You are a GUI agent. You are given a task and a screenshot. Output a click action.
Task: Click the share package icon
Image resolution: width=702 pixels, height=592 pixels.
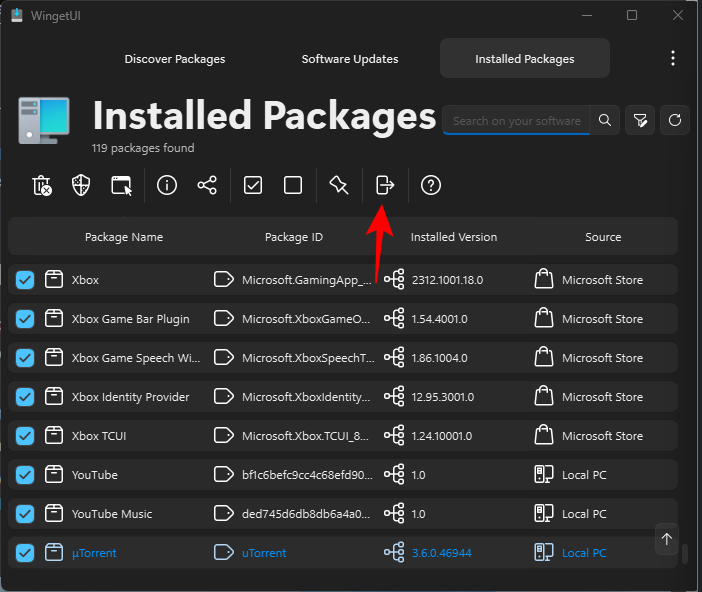207,185
